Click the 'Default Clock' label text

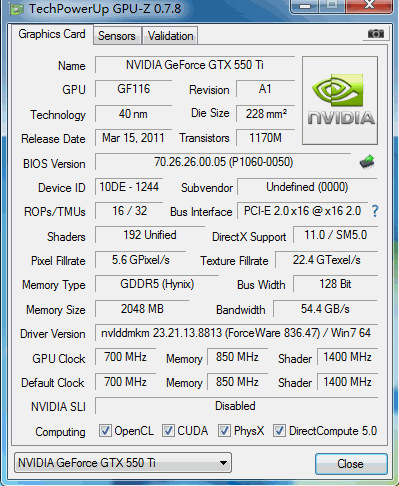point(53,383)
